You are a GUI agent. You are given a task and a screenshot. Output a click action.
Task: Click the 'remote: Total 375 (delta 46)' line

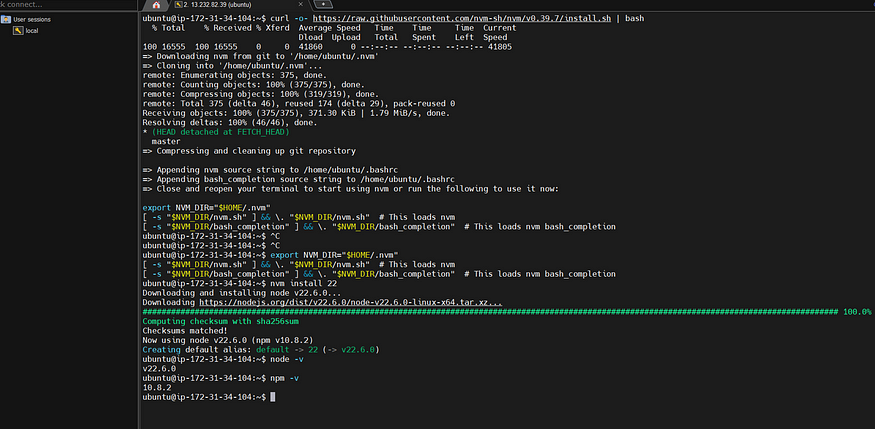(x=299, y=104)
